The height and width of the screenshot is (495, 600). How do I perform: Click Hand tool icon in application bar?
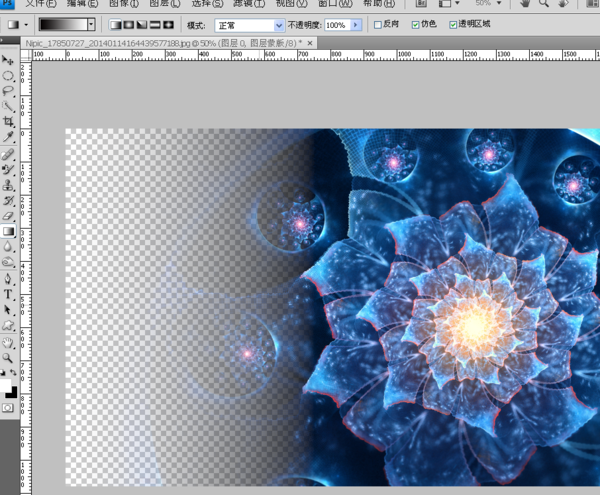(525, 3)
